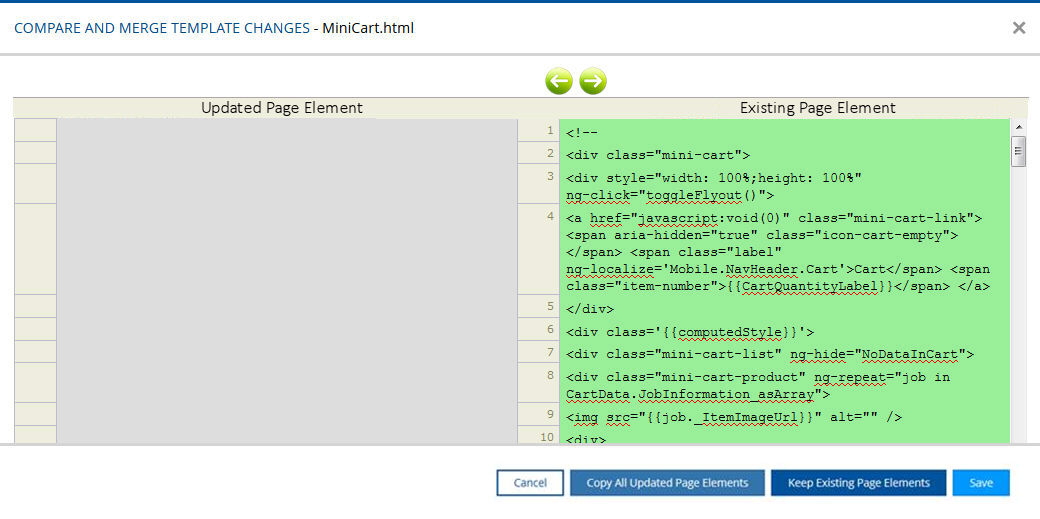The image size is (1040, 519).
Task: Click the mini-cart-link anchor tag line
Action: [x=774, y=218]
